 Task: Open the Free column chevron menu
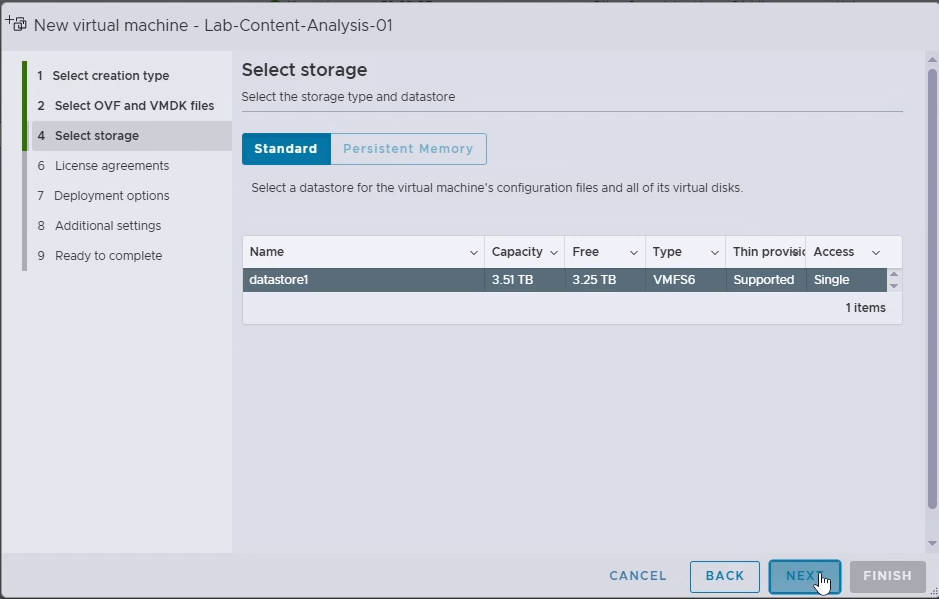pos(634,253)
